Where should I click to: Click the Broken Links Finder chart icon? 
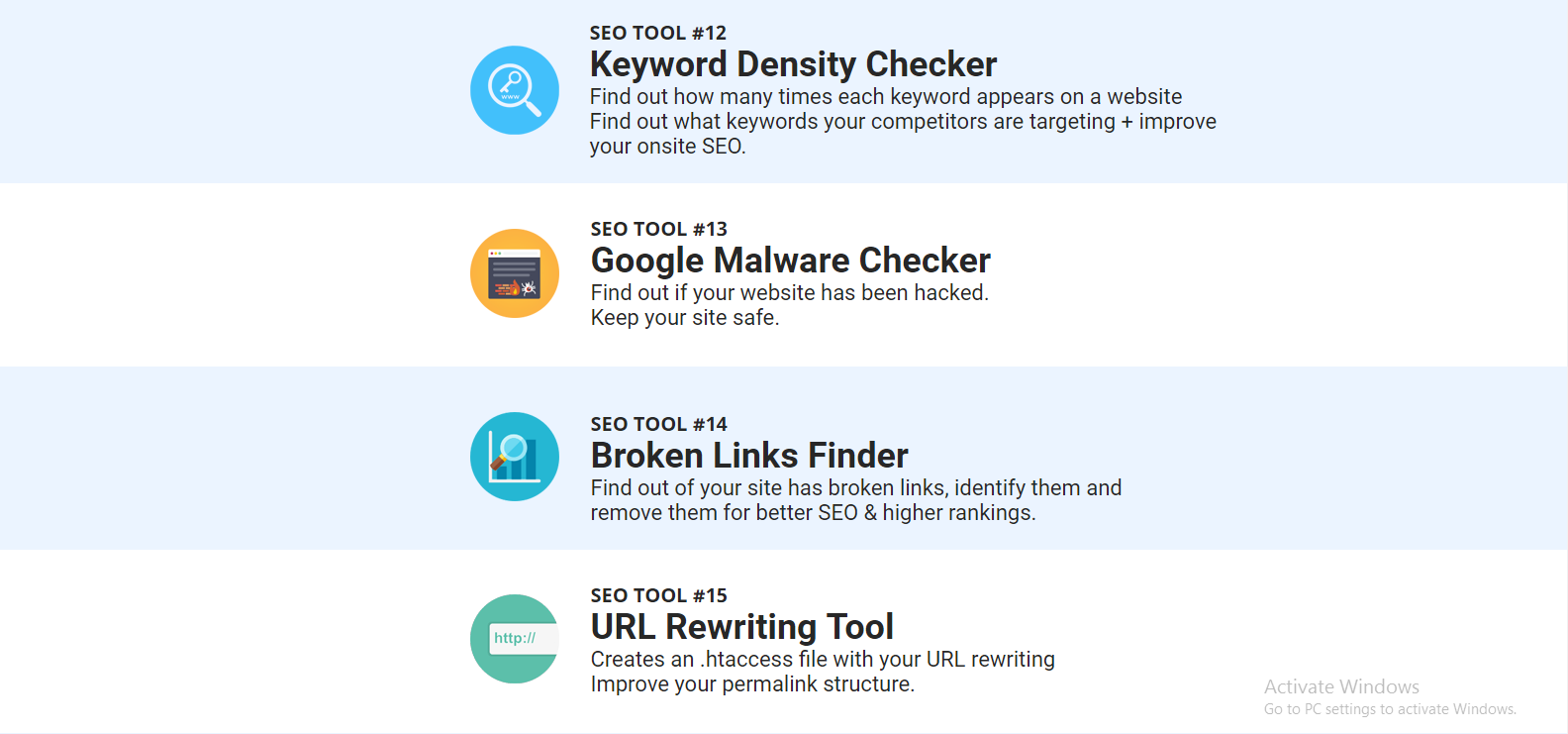click(x=515, y=457)
